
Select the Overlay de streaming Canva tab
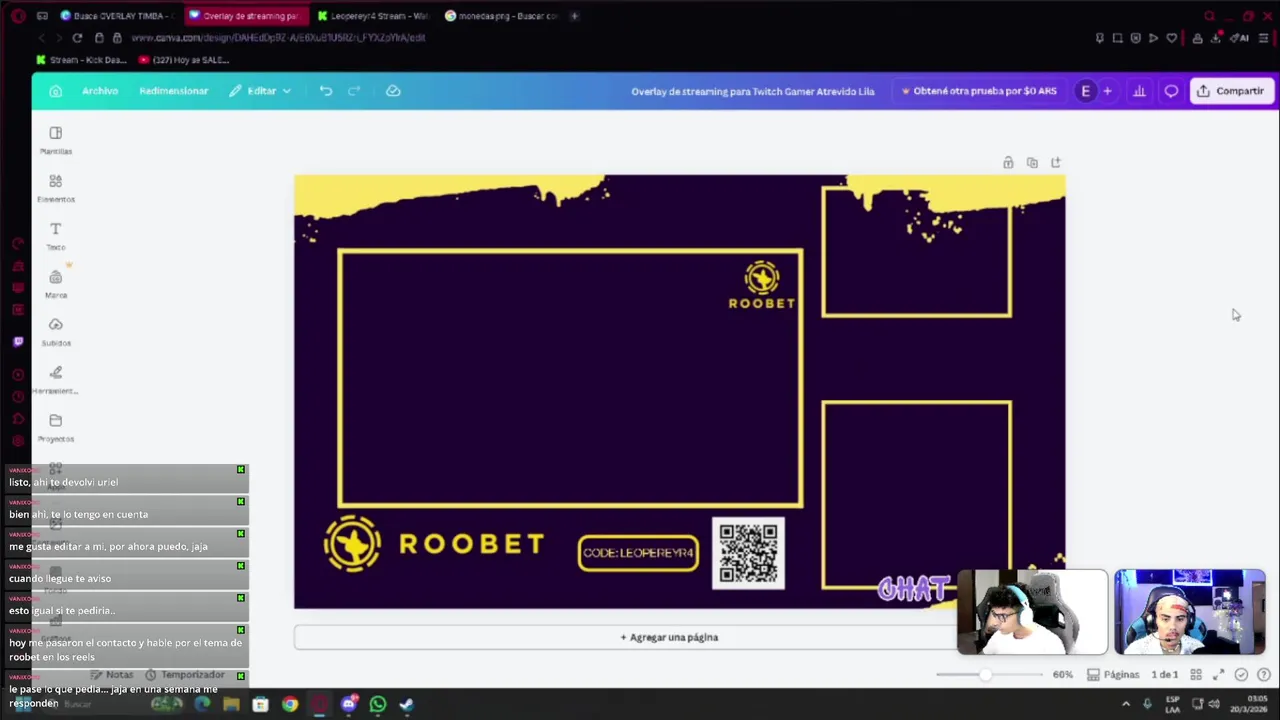246,16
